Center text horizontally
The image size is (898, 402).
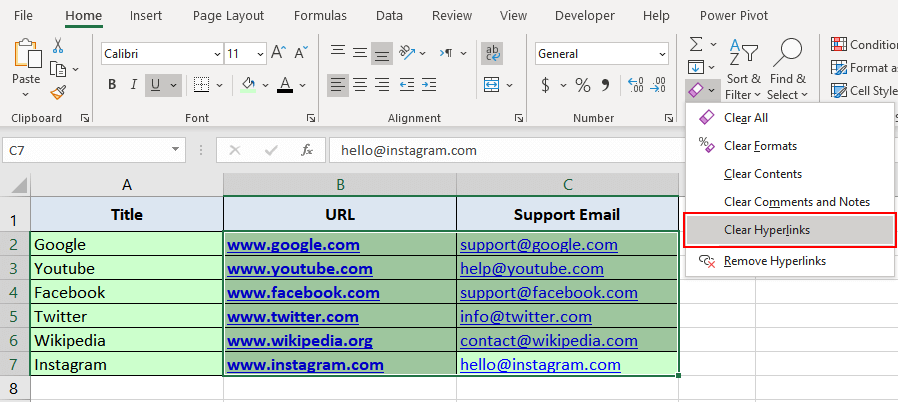coord(360,85)
